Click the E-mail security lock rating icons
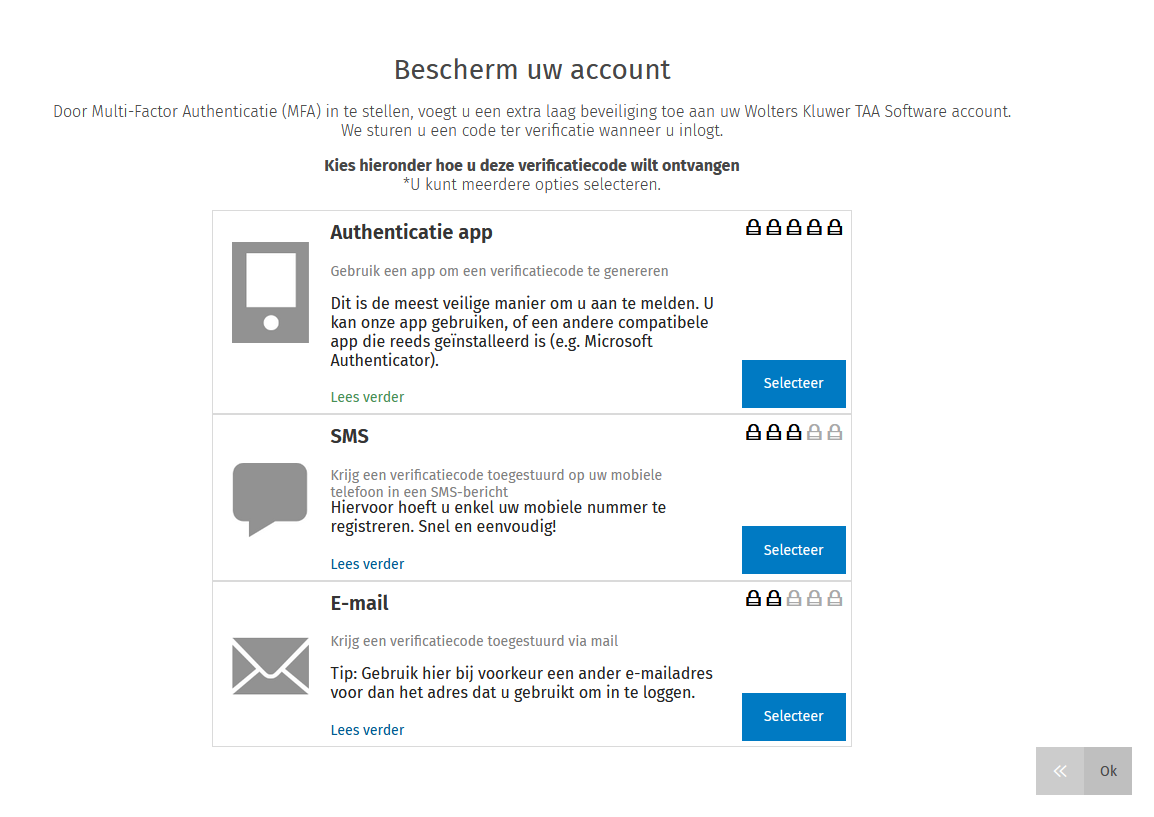Viewport: 1154px width, 817px height. 794,599
